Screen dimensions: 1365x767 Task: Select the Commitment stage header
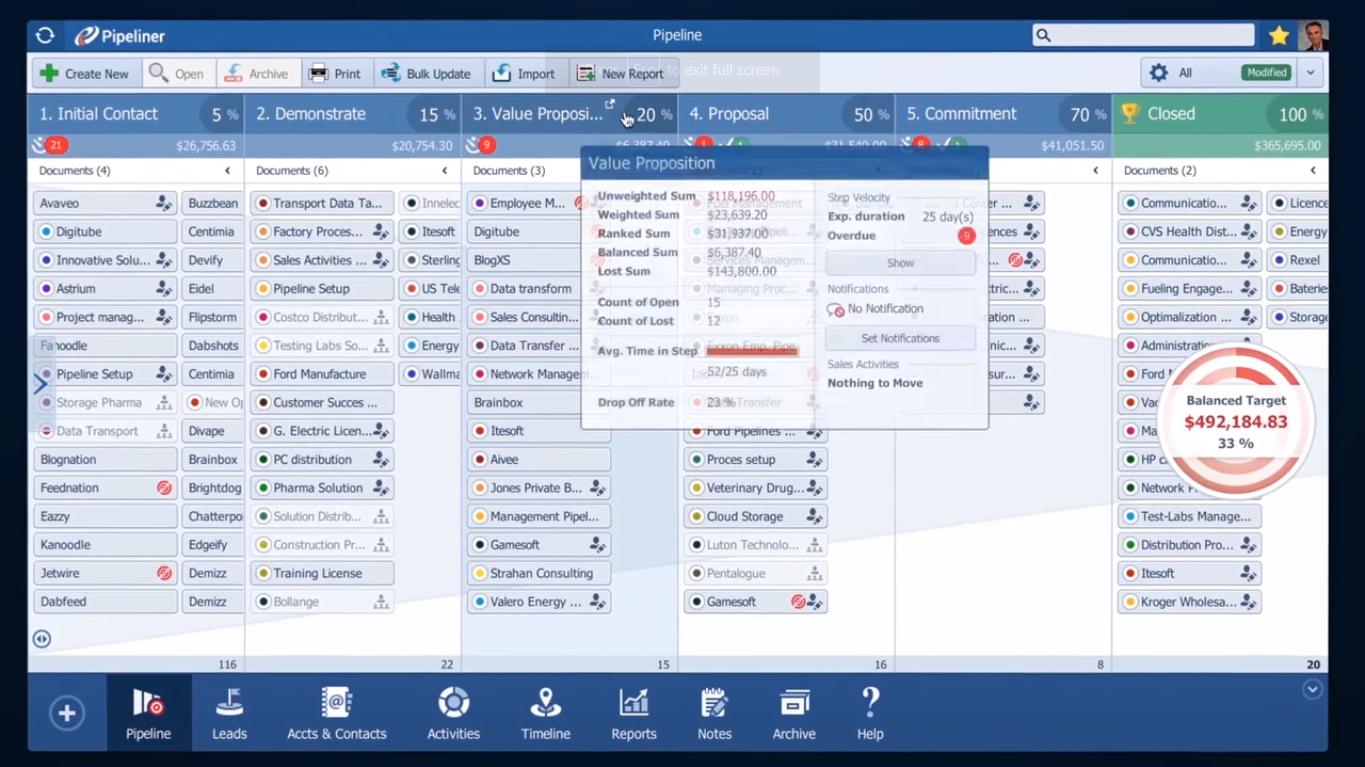(1003, 114)
